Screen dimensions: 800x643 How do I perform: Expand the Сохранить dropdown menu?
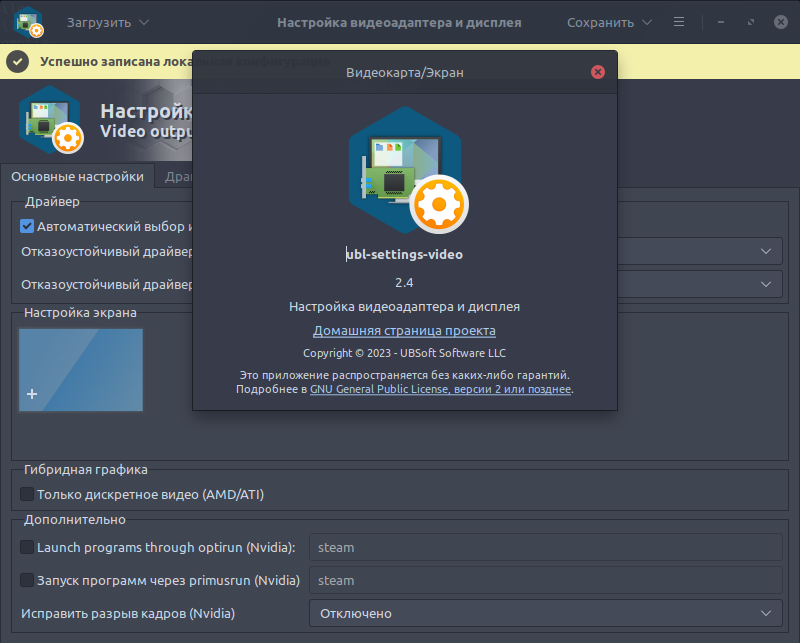tap(609, 22)
